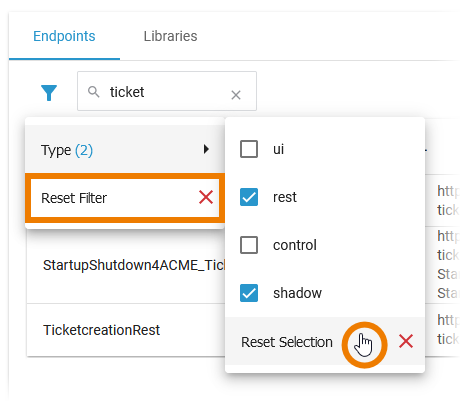The height and width of the screenshot is (402, 461).
Task: Select the StartupShutdown4ACME endpoint row
Action: point(126,265)
